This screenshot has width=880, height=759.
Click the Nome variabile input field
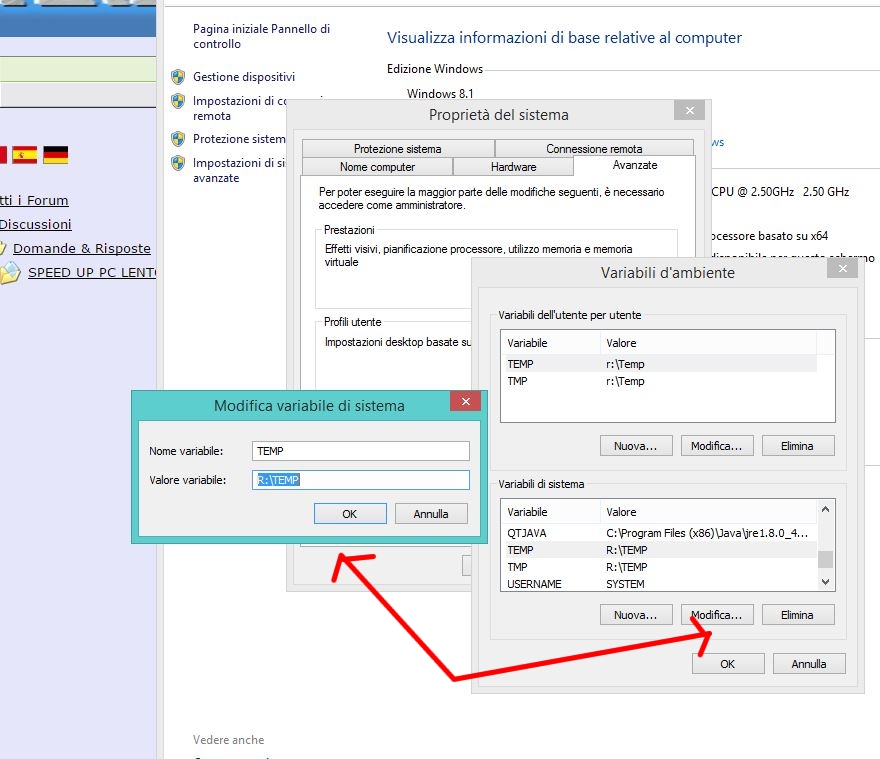pyautogui.click(x=361, y=451)
